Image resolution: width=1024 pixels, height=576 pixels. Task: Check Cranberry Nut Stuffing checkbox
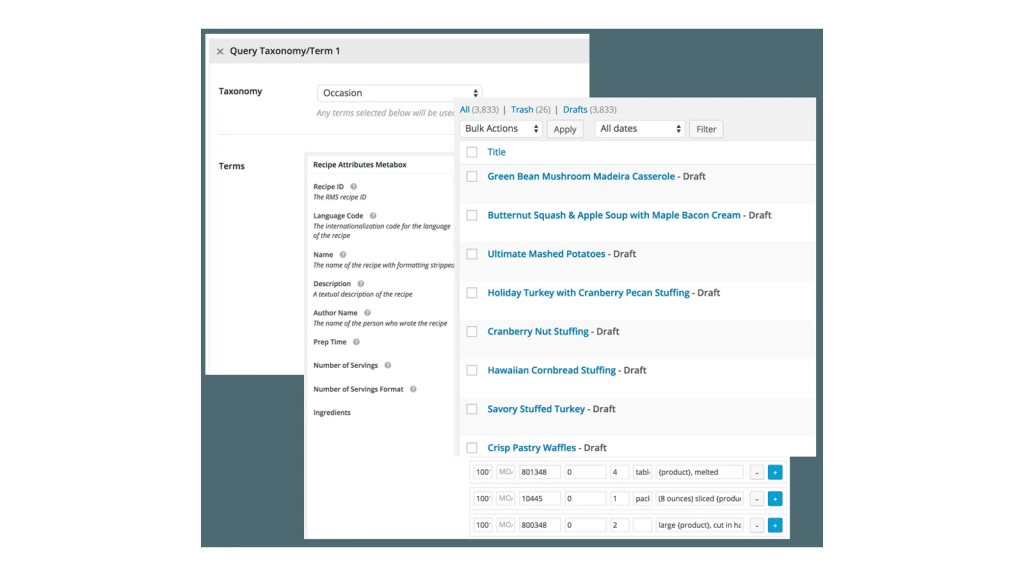coord(472,332)
